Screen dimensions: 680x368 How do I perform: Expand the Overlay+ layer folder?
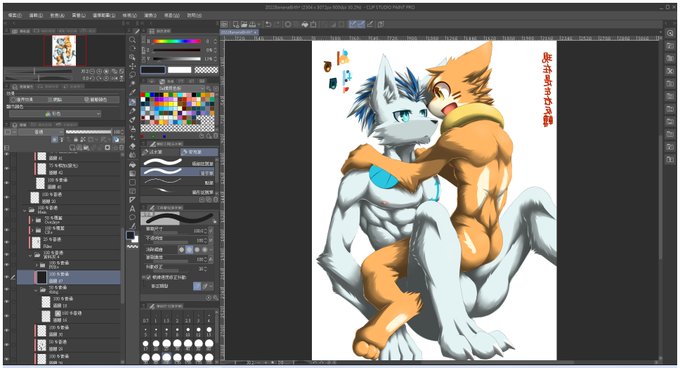coord(33,220)
